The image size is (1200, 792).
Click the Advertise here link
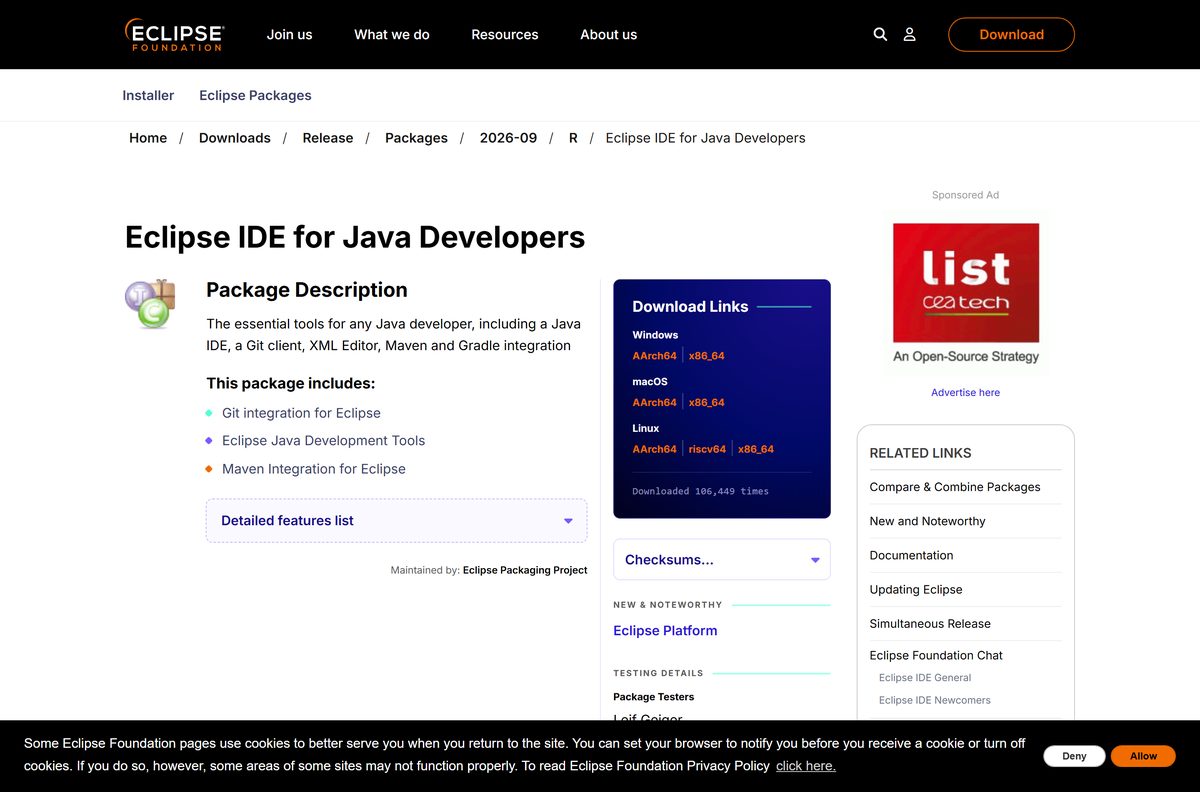(965, 393)
